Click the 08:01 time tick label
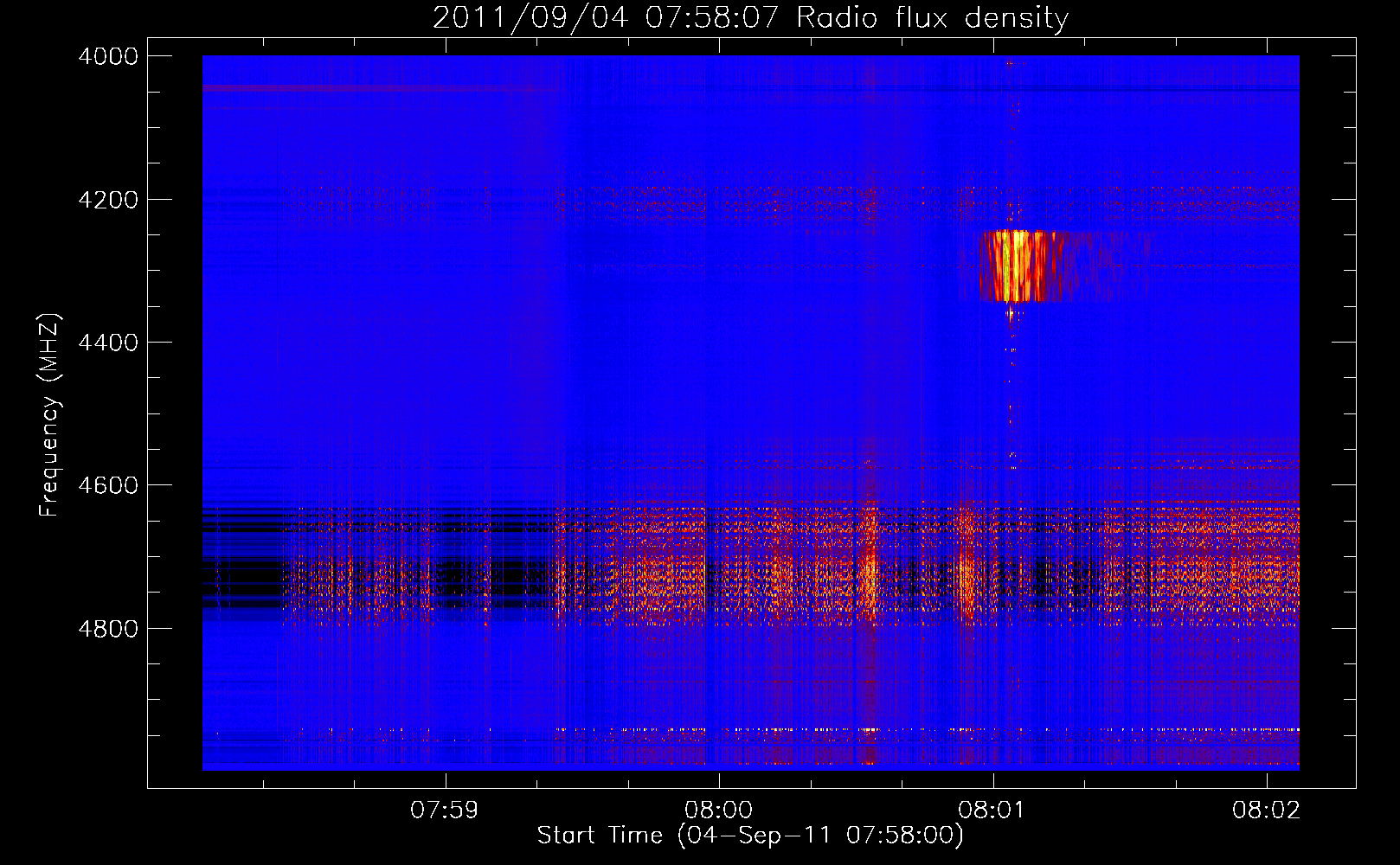Image resolution: width=1400 pixels, height=865 pixels. click(x=992, y=811)
